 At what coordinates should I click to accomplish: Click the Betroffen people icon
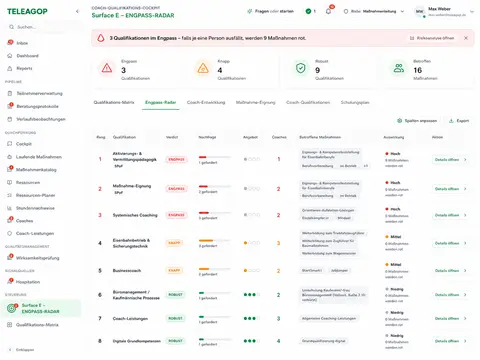click(x=399, y=68)
